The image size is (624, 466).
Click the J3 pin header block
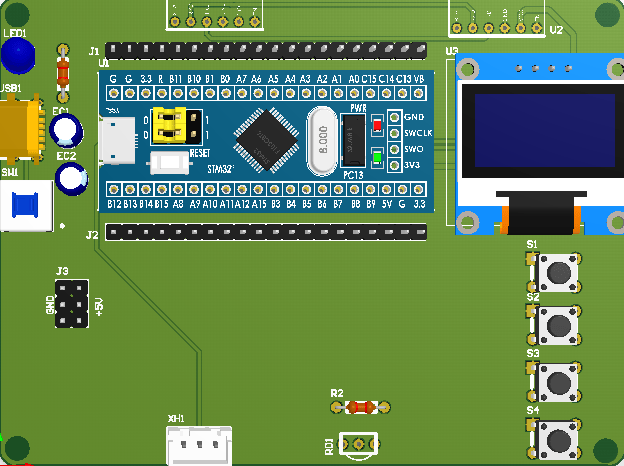coord(71,305)
